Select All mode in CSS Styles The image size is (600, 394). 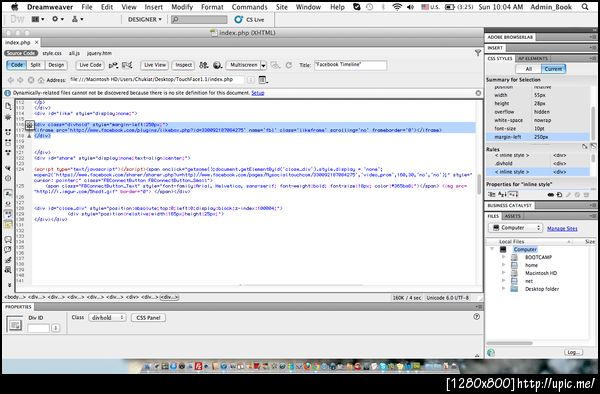(x=528, y=69)
